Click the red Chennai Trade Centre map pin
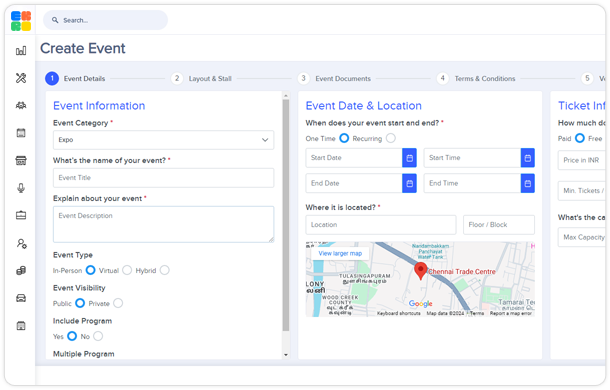This screenshot has height=390, width=610. point(420,271)
